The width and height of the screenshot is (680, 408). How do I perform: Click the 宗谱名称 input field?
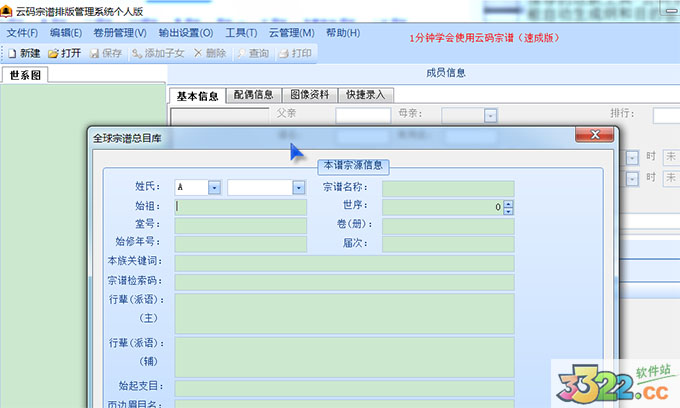(448, 189)
